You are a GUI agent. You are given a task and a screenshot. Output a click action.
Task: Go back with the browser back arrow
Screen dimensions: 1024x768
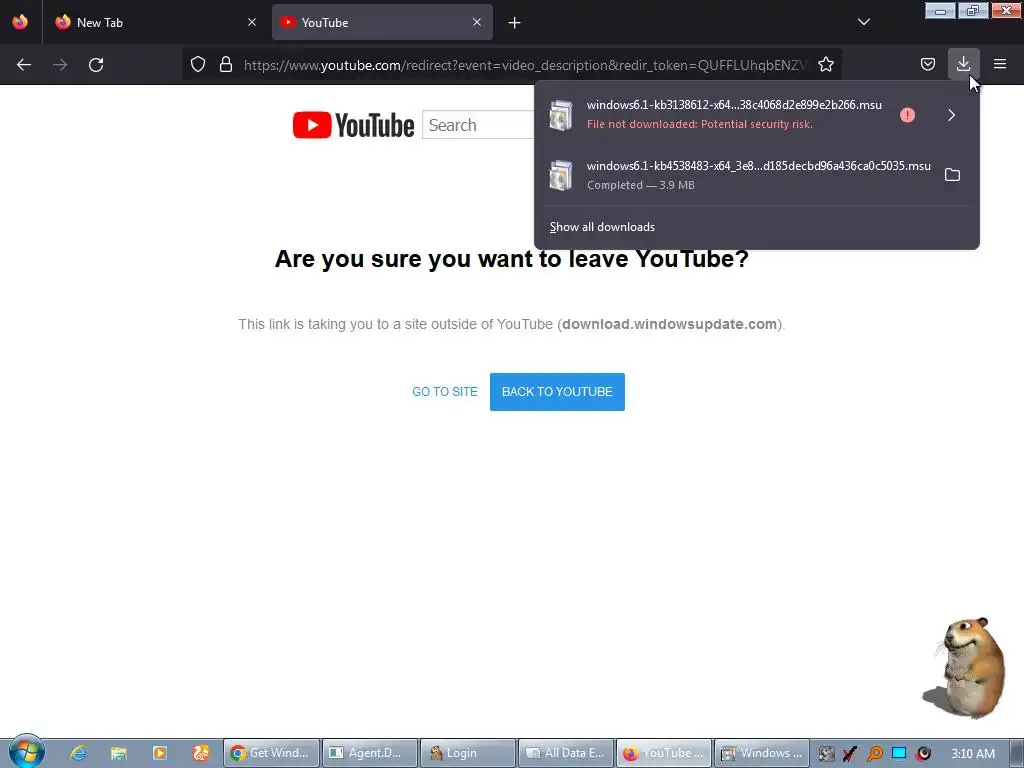click(24, 65)
